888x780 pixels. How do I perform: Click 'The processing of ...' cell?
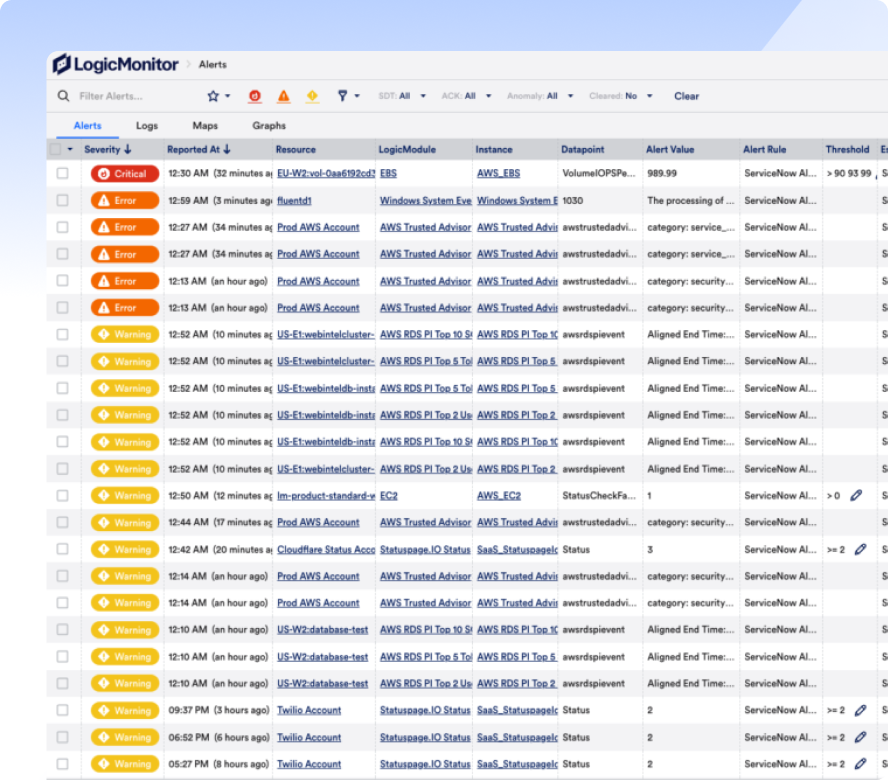tap(690, 201)
